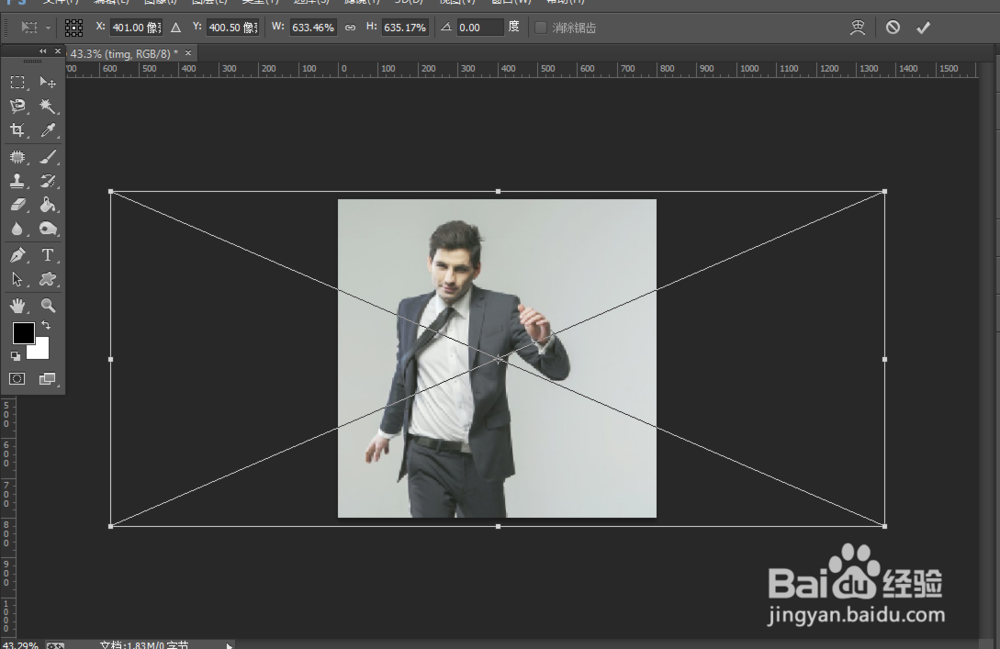1000x649 pixels.
Task: Select the Healing Brush tool
Action: 17,157
